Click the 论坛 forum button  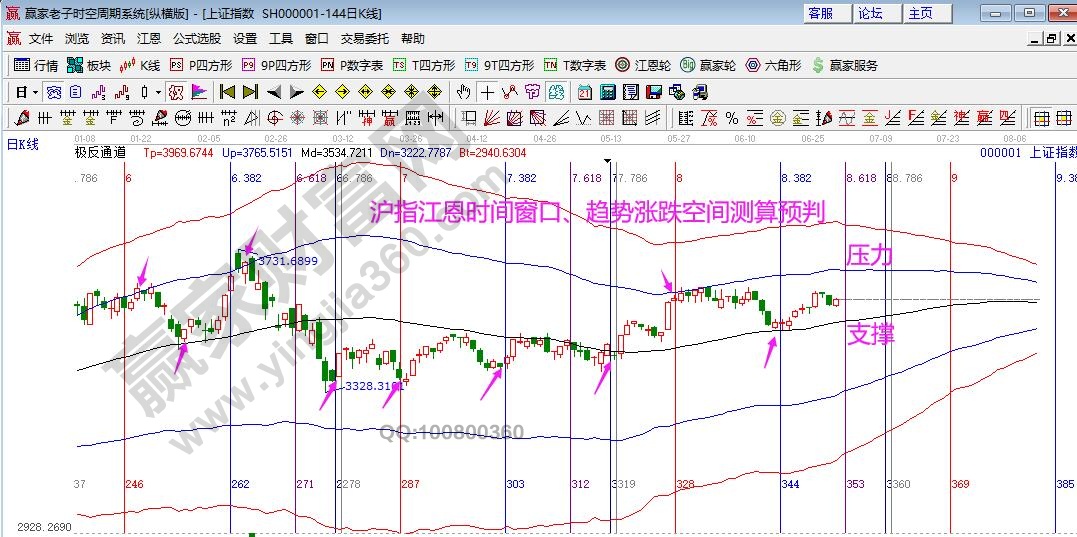point(870,13)
